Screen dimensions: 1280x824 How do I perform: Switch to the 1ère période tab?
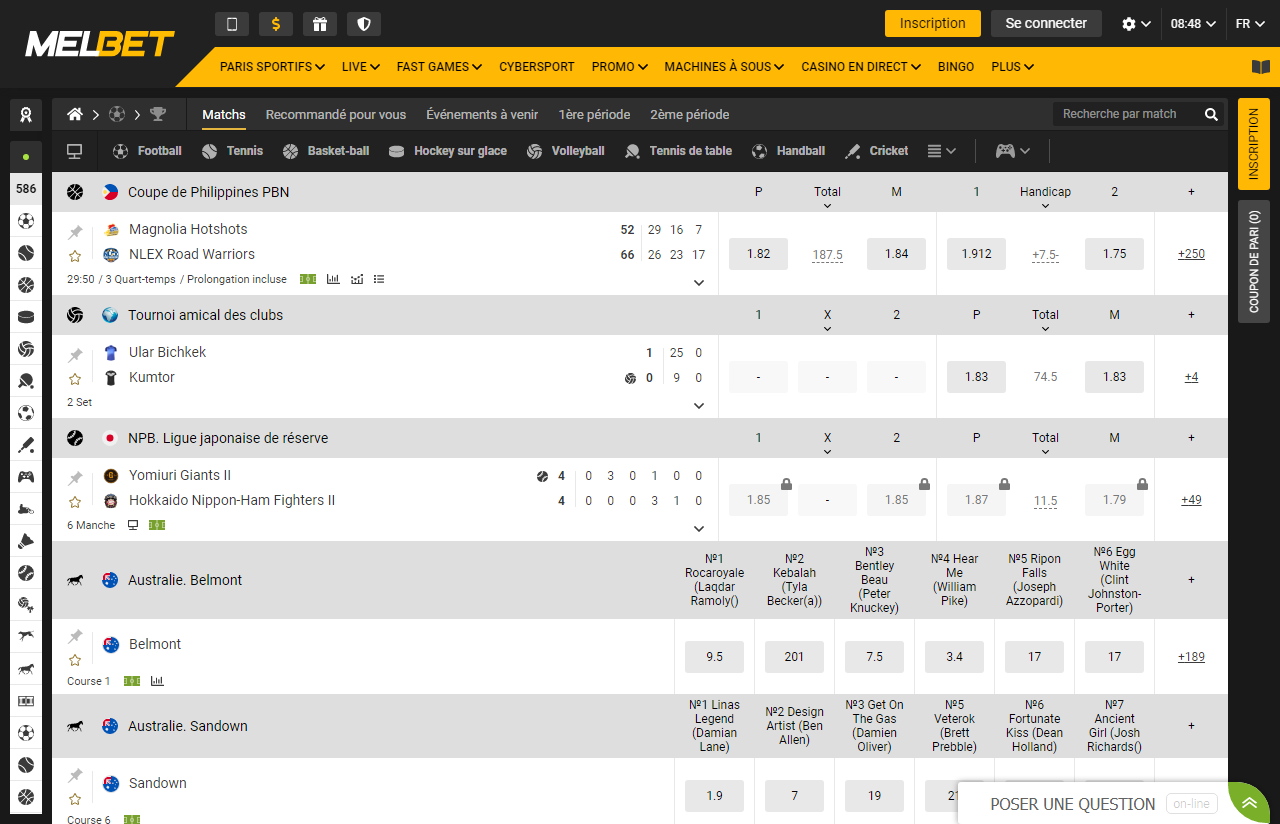coord(594,114)
